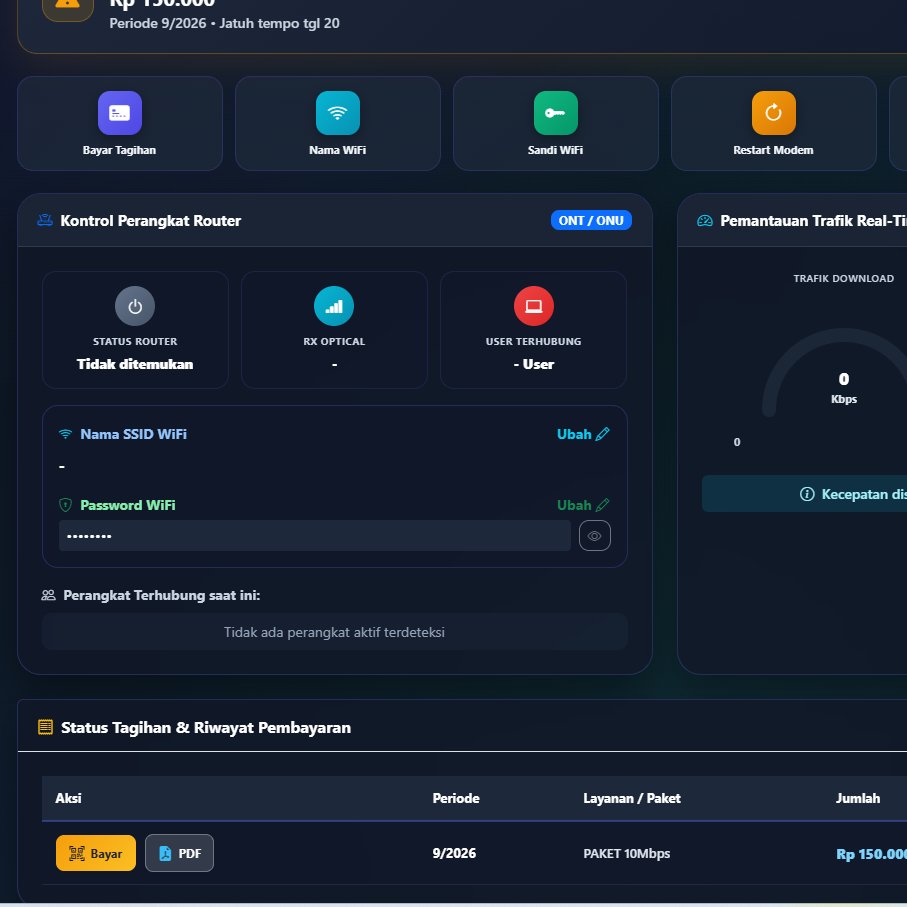The width and height of the screenshot is (907, 907).
Task: Click the User Terhubung laptop icon
Action: point(533,306)
